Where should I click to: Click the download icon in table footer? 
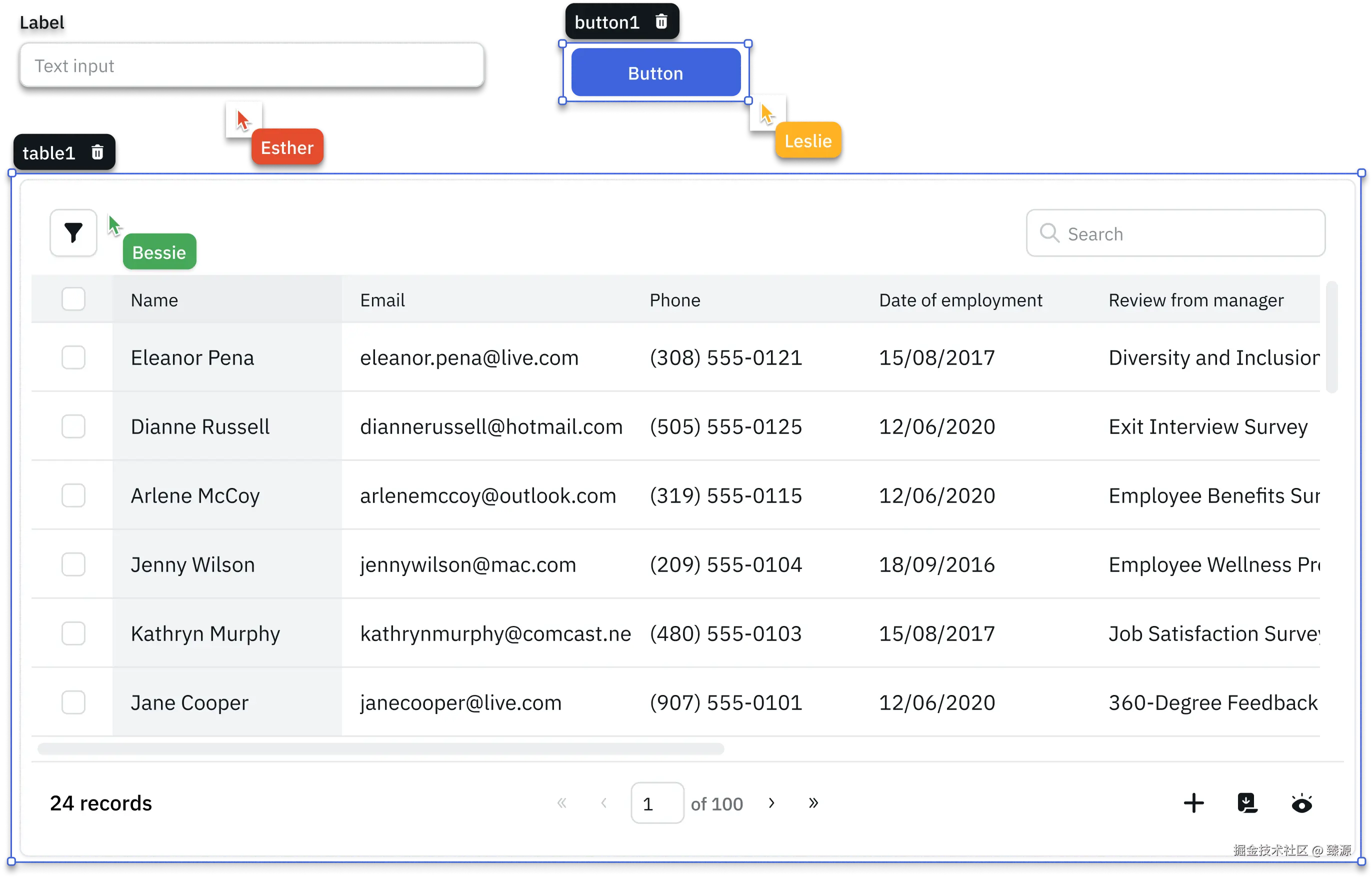[1247, 802]
